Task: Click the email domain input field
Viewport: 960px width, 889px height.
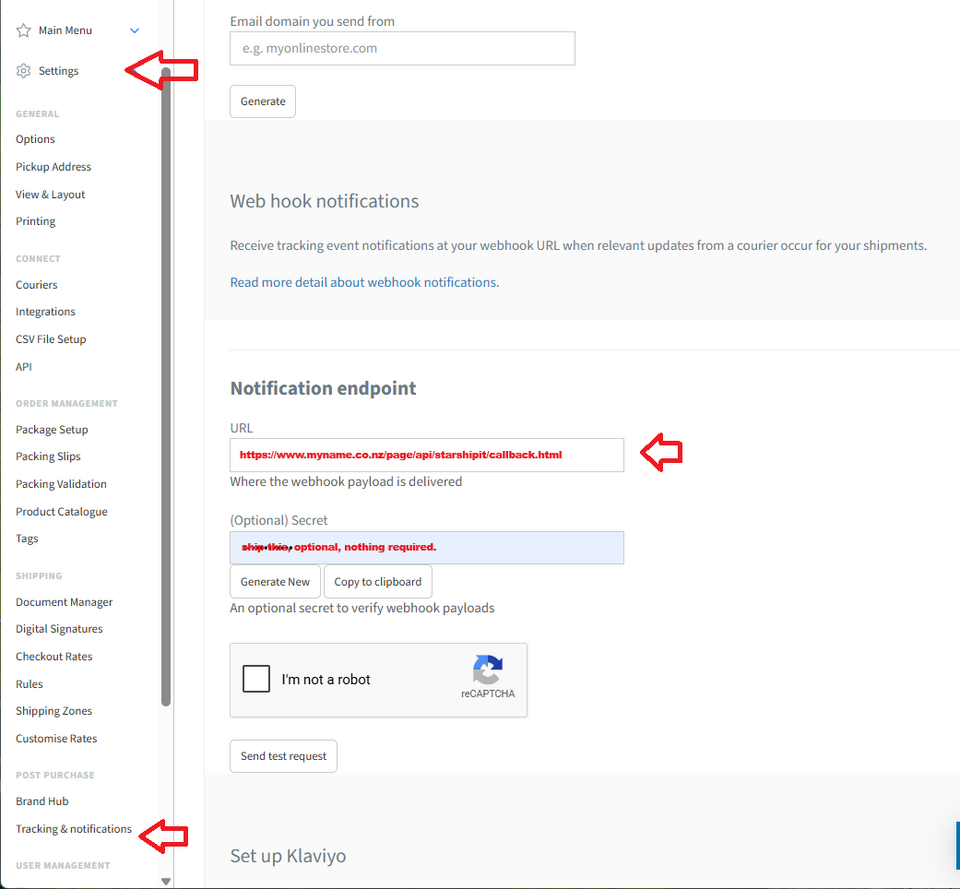Action: [402, 48]
